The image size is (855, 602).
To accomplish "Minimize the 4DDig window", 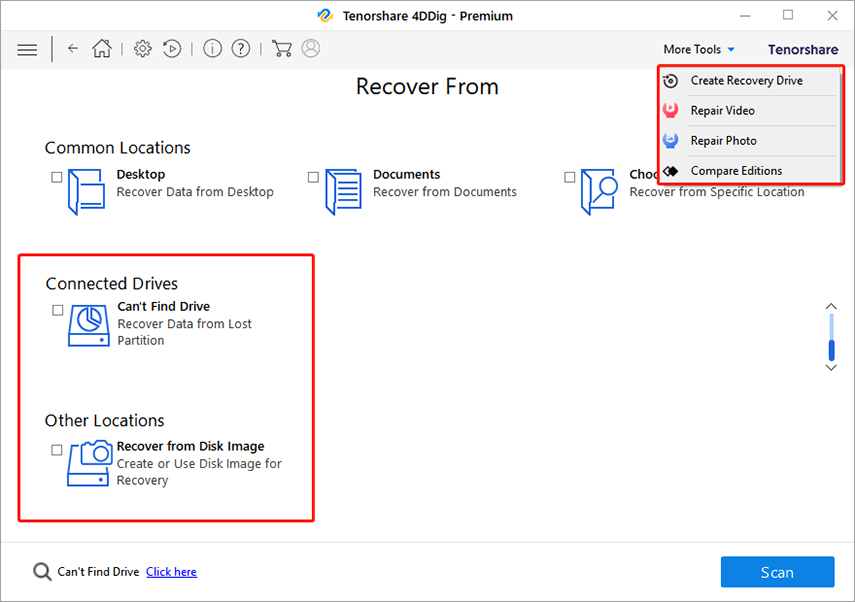I will tap(745, 16).
